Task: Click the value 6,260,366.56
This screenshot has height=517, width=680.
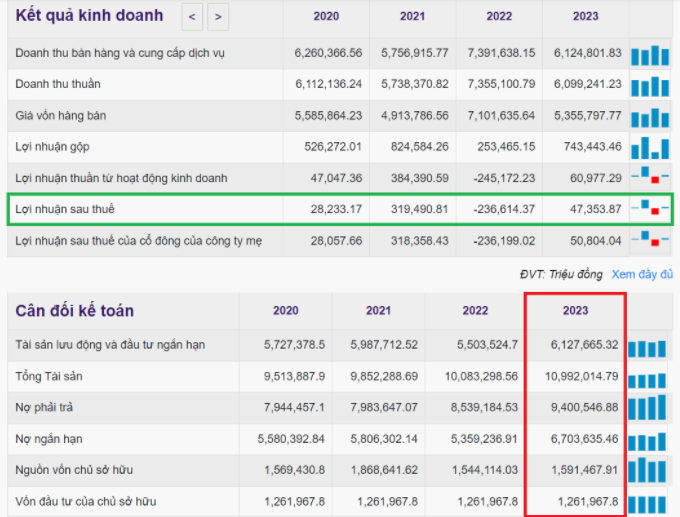Action: (x=328, y=53)
